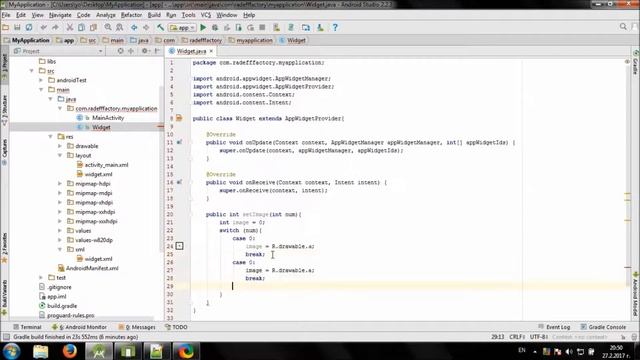Select AndroidManifest.xml in project tree

92,268
